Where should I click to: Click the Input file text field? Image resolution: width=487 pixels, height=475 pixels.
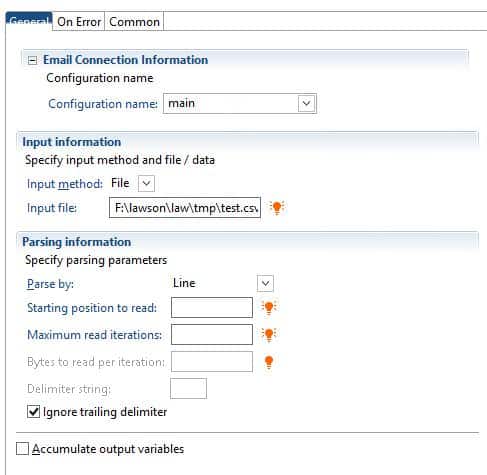coord(185,208)
